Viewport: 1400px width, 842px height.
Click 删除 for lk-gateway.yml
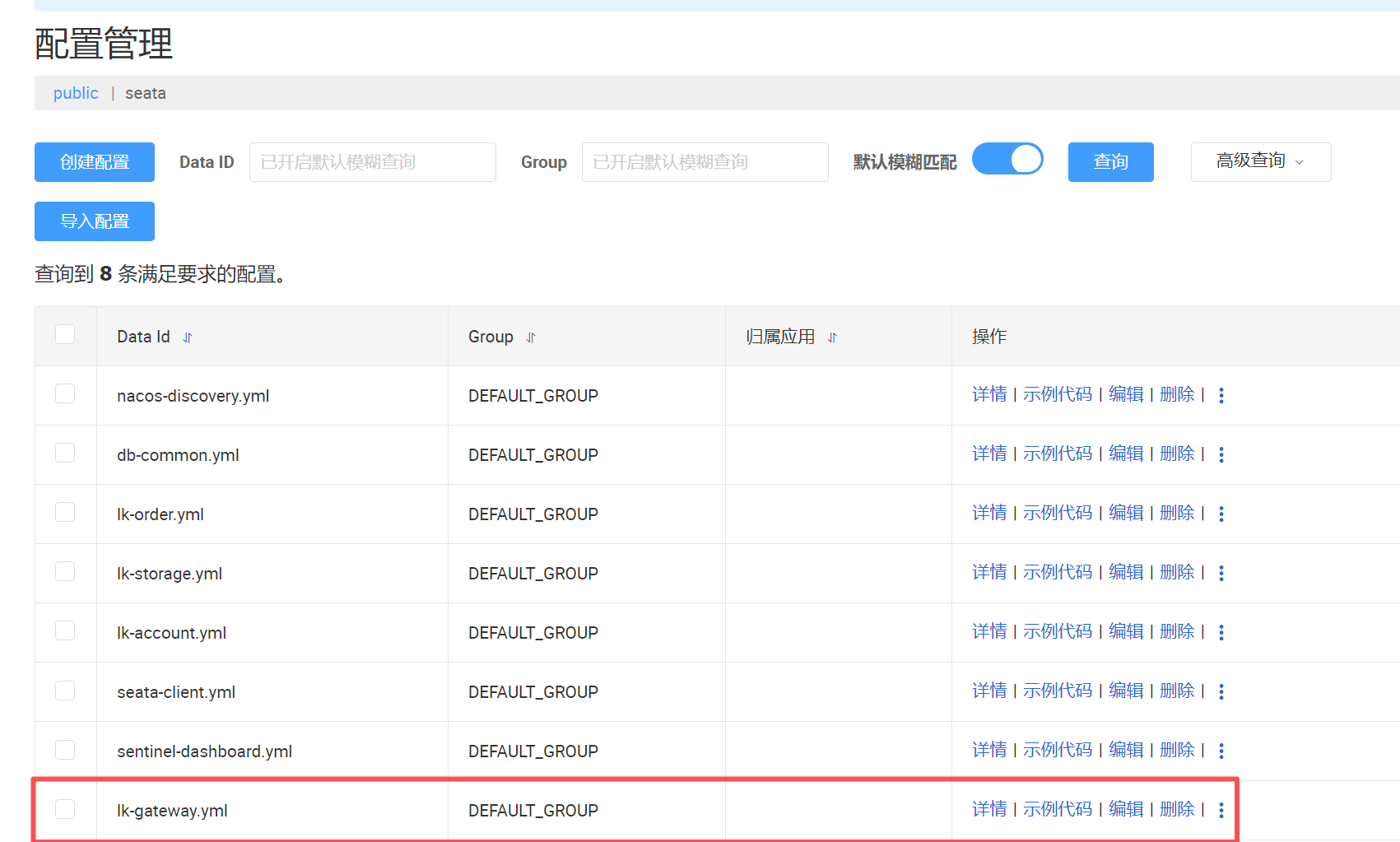pos(1177,809)
